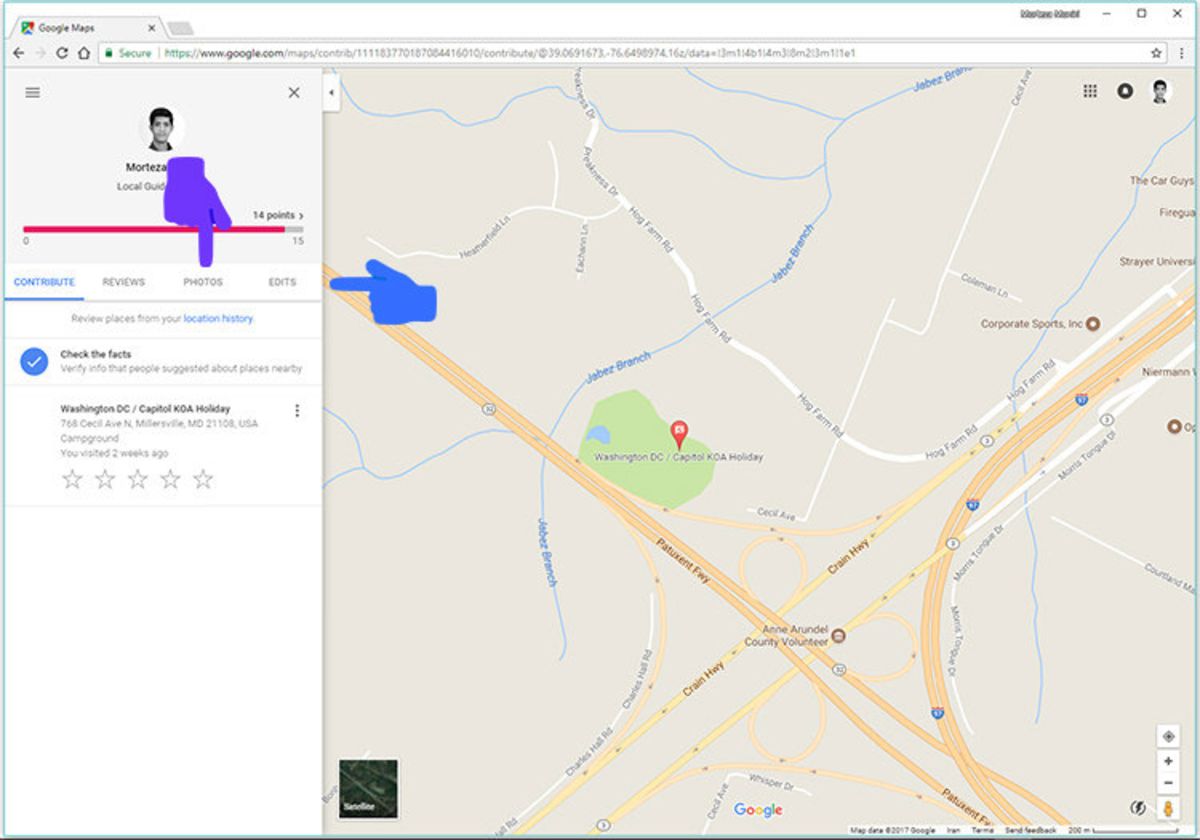This screenshot has width=1200, height=840.
Task: Collapse the side panel arrow
Action: point(330,92)
